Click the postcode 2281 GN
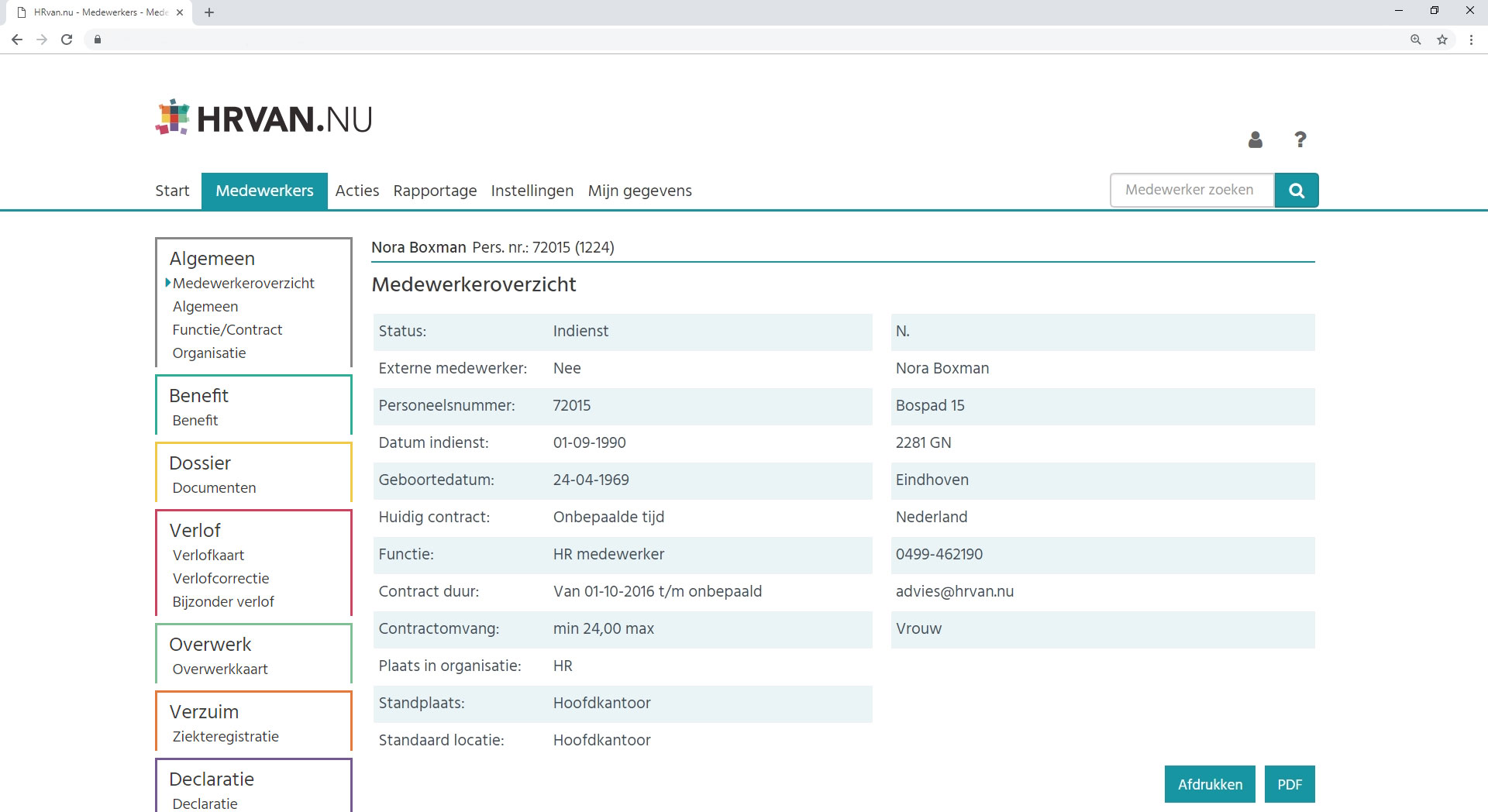Screen dimensions: 1488x812 click(924, 443)
